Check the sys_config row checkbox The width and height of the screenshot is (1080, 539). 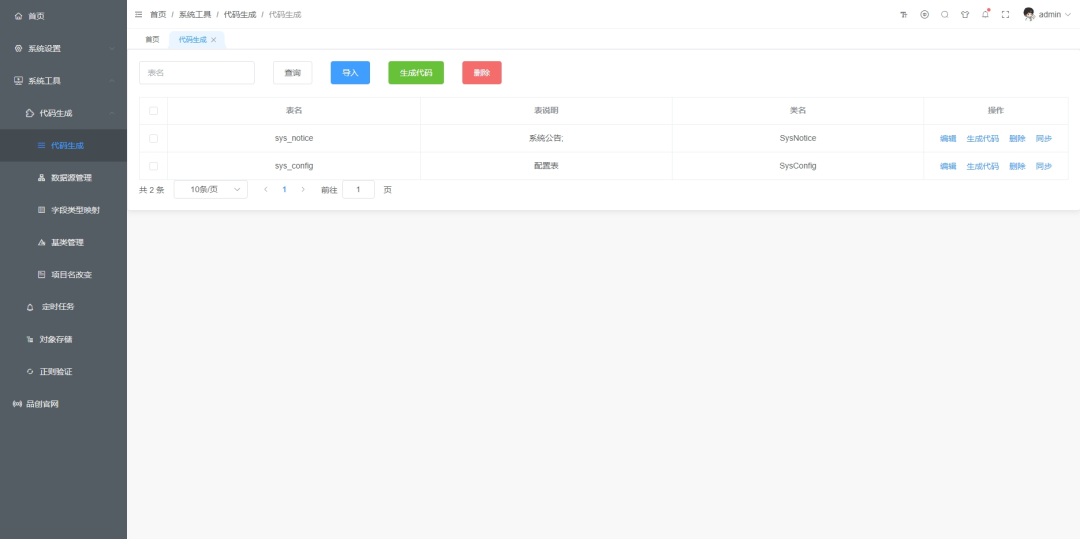click(153, 166)
